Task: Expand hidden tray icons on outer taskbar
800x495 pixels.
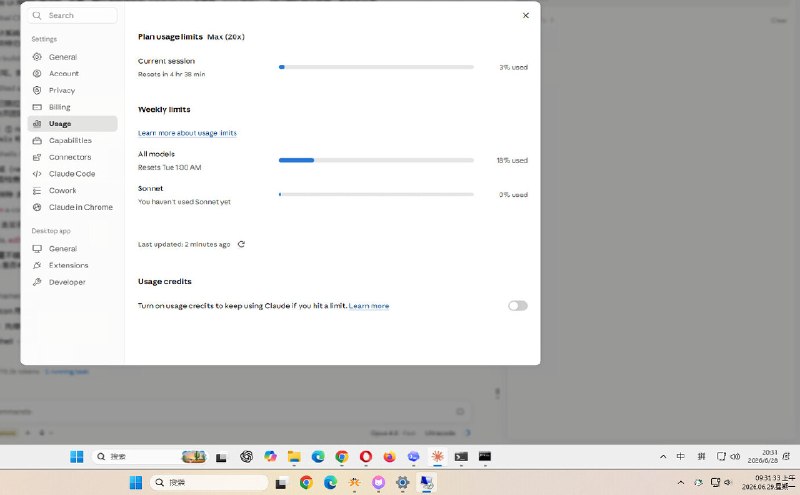Action: click(x=681, y=482)
